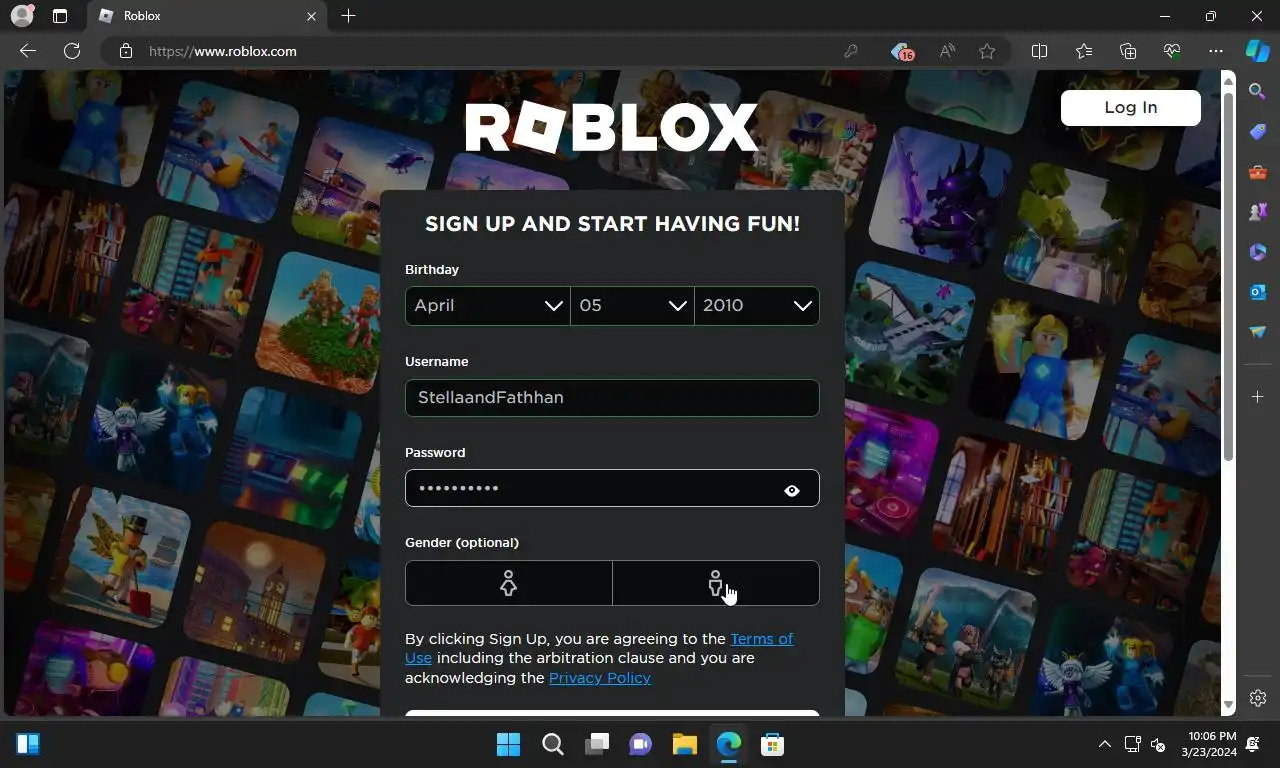The image size is (1280, 768).
Task: Open Microsoft 365 in the sidebar
Action: click(1258, 252)
